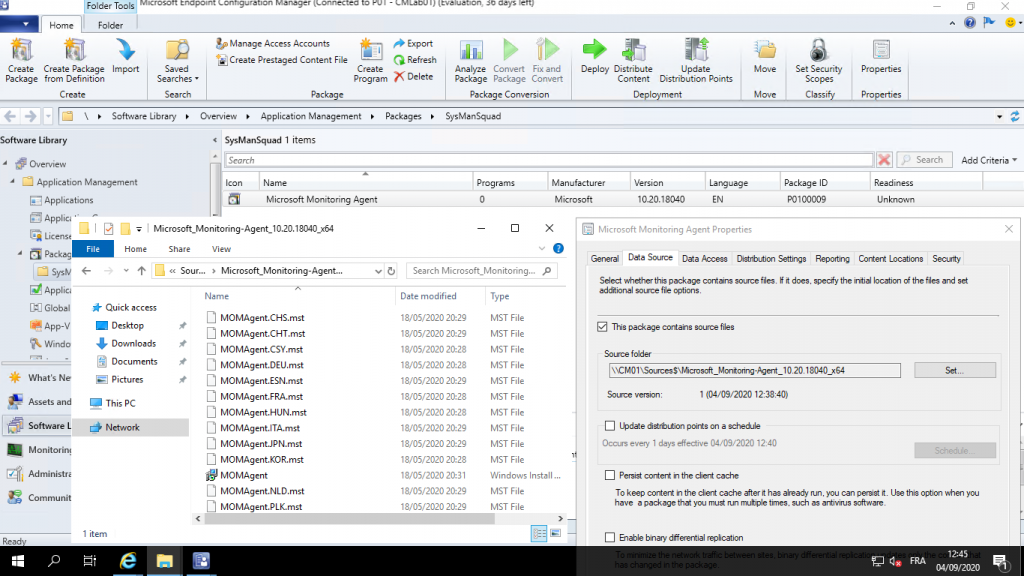Click Explorer search box

[x=481, y=271]
